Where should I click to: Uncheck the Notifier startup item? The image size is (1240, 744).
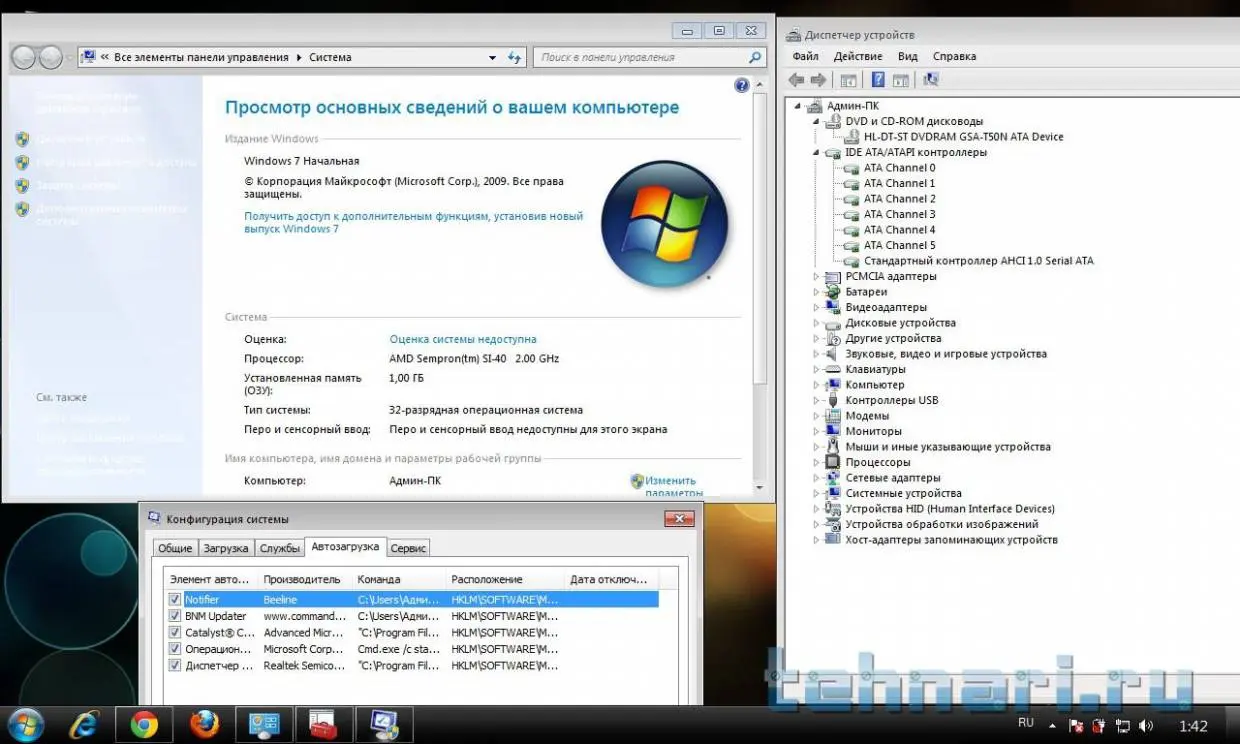click(175, 600)
